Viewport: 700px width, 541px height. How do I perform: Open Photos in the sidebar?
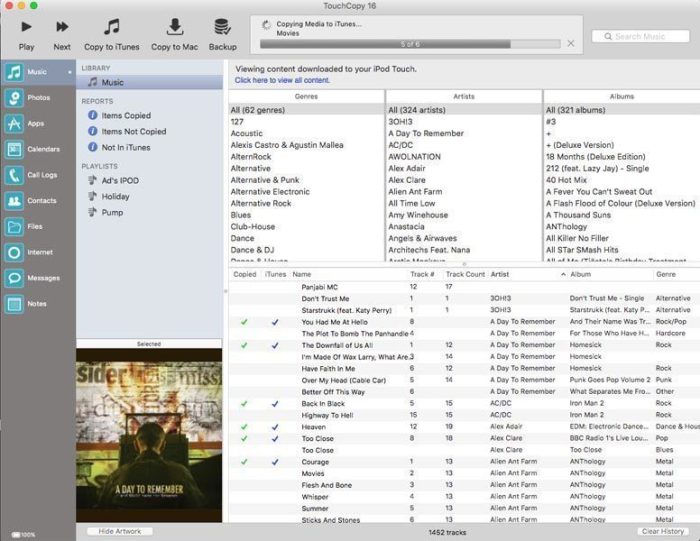(15, 98)
